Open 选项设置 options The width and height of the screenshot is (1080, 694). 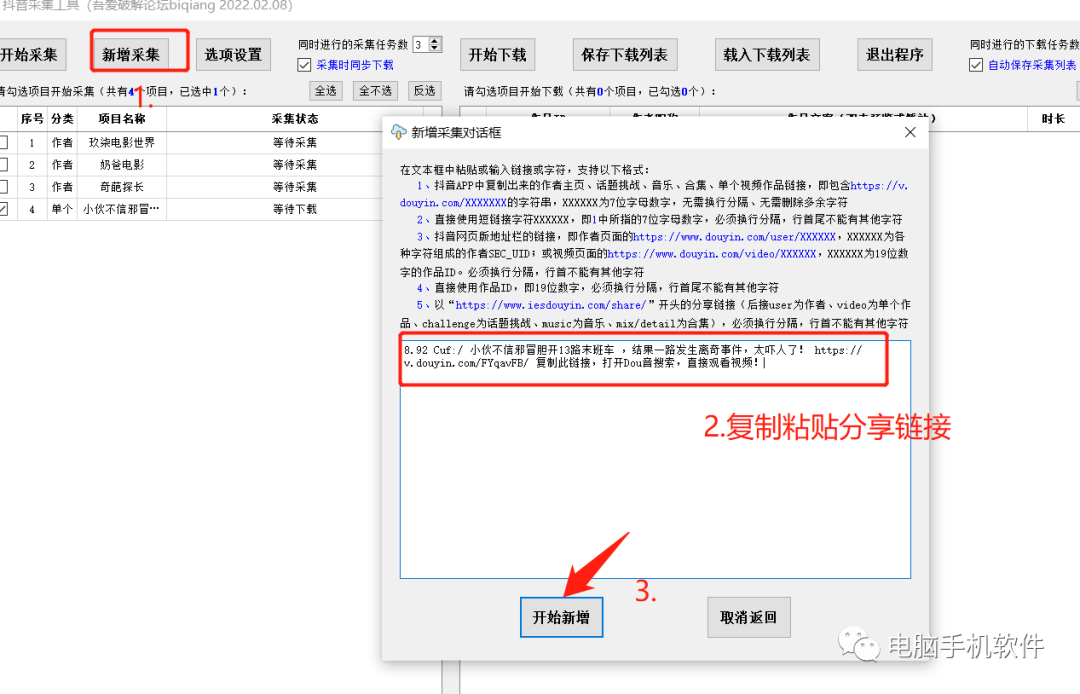coord(233,54)
